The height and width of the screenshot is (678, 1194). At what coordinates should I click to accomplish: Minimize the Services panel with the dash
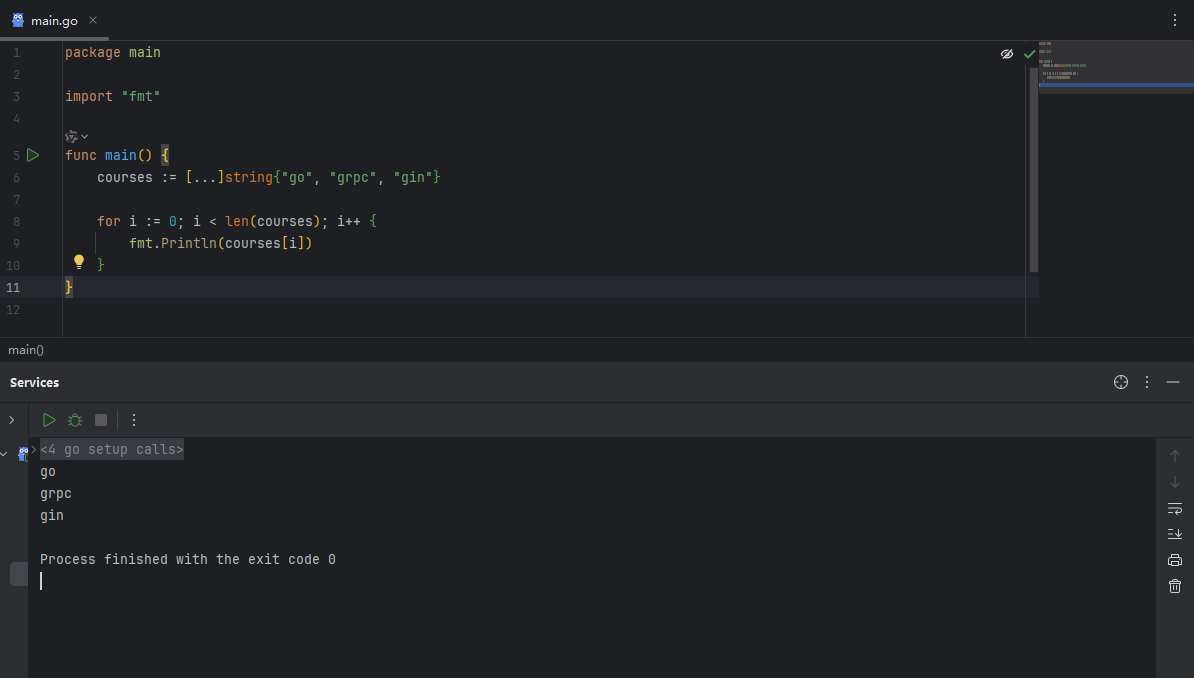coord(1173,382)
